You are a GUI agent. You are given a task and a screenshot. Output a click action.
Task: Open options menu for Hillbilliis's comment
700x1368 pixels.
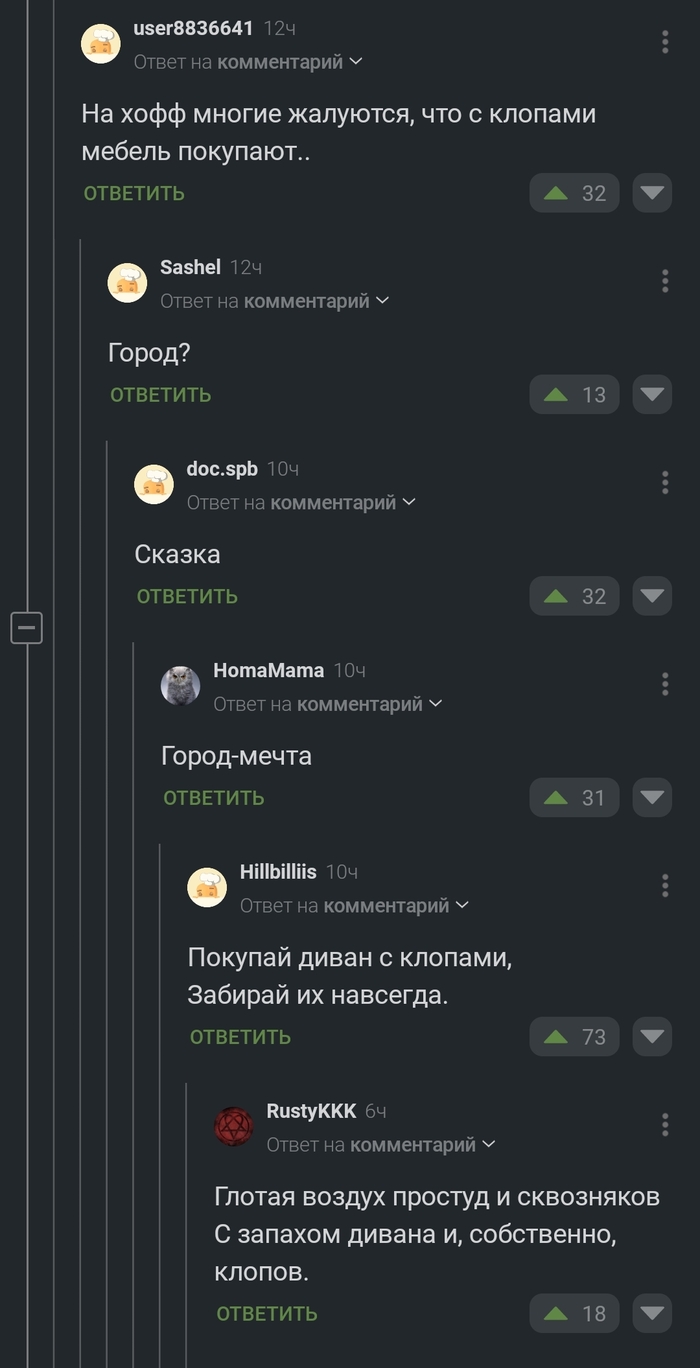(665, 885)
